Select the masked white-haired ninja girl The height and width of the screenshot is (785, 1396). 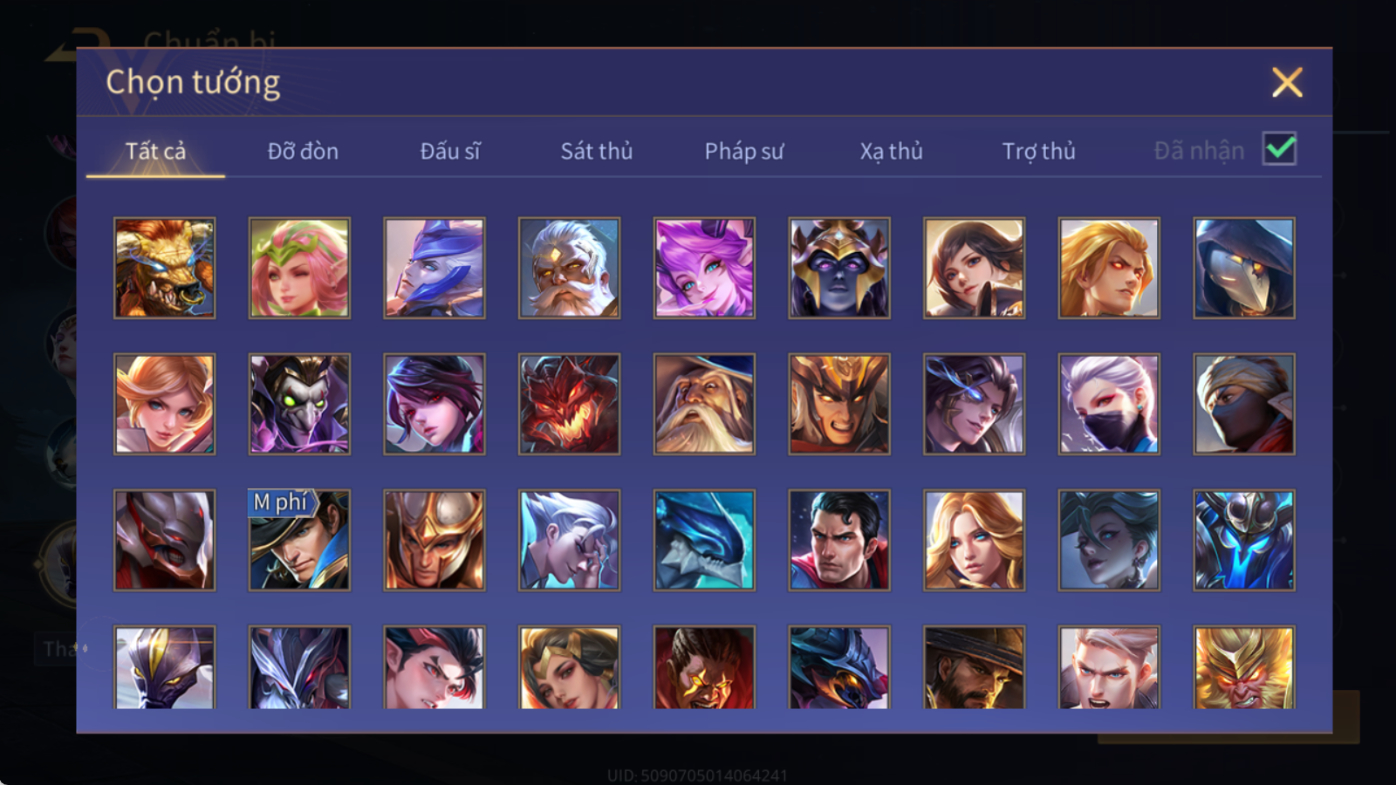[1109, 404]
